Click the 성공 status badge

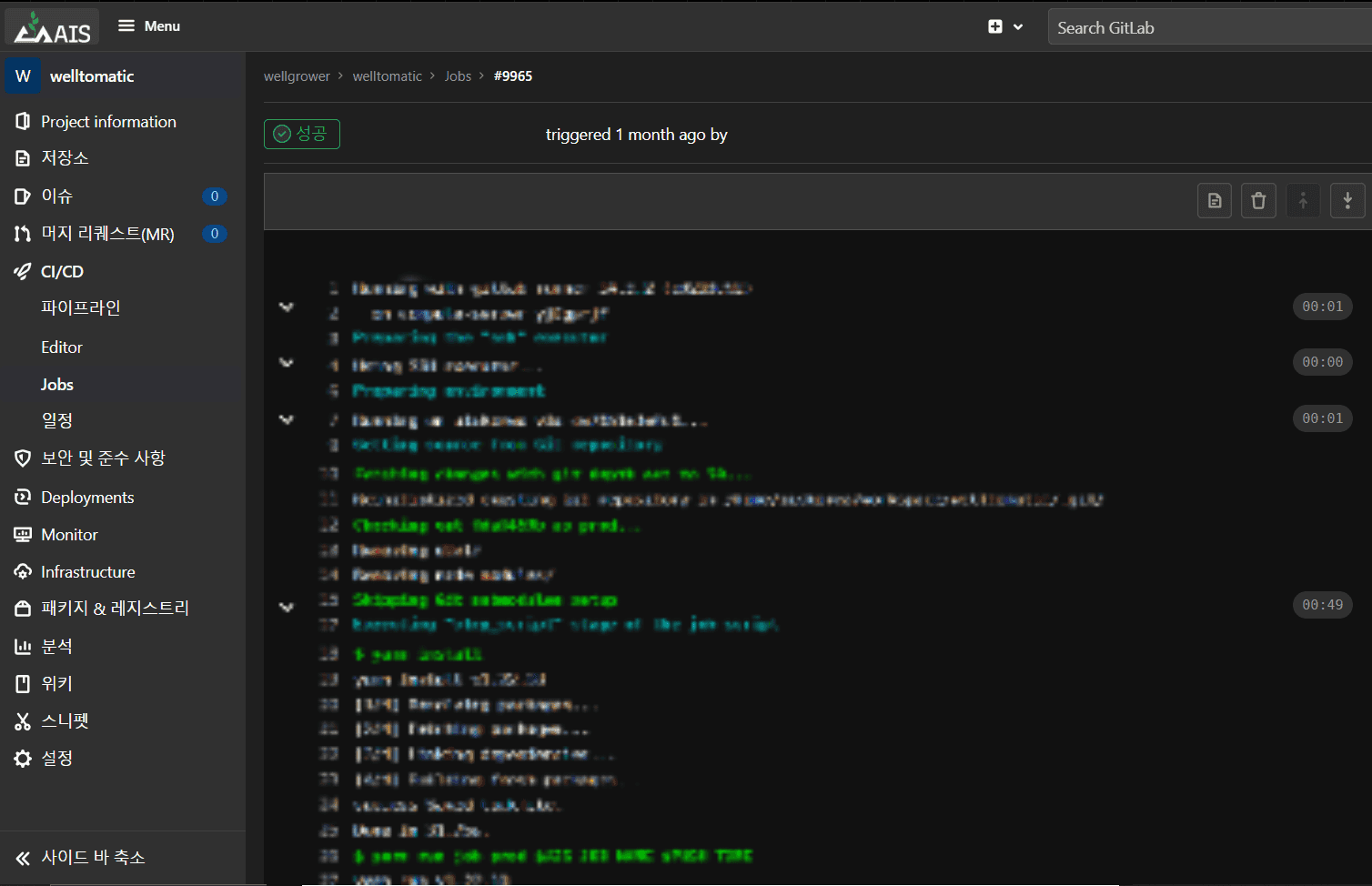coord(302,134)
